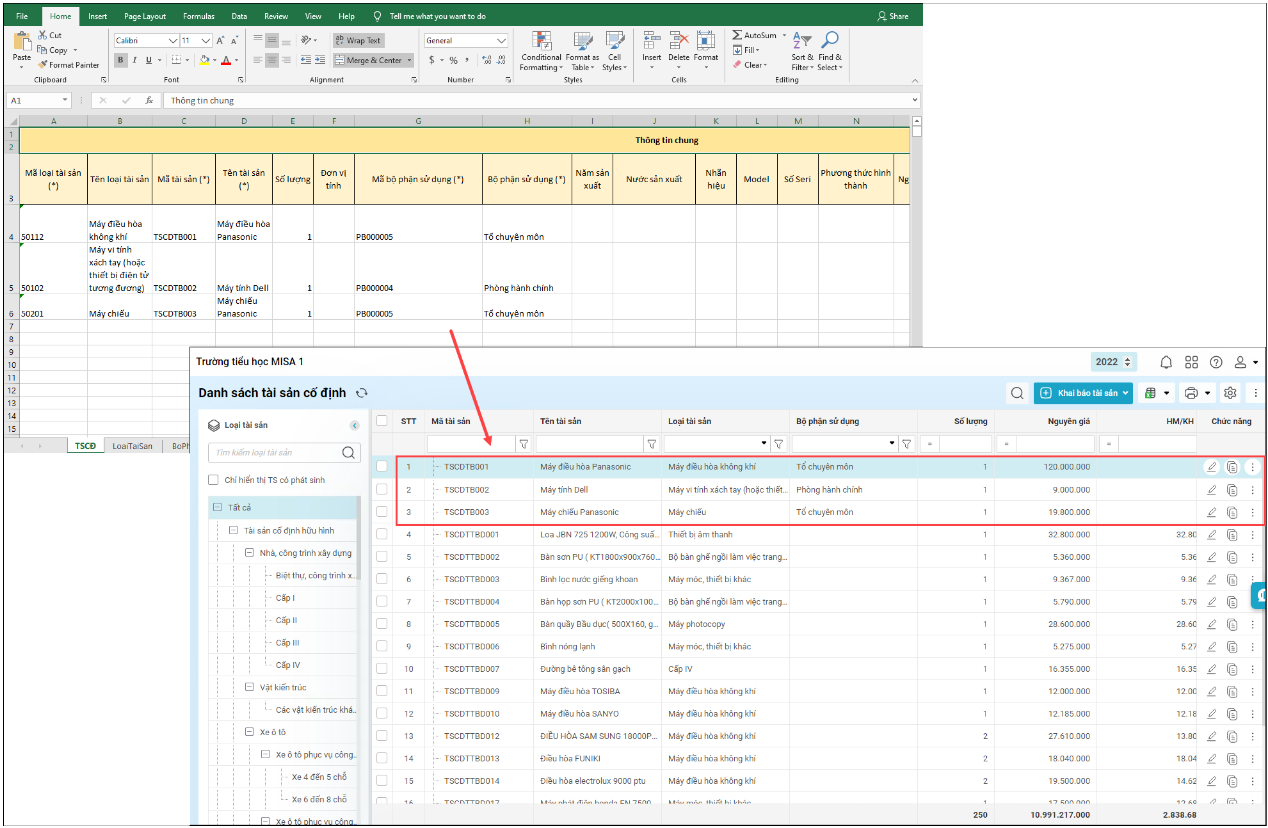Click the notification bell icon
Image resolution: width=1268 pixels, height=828 pixels.
pyautogui.click(x=1166, y=362)
